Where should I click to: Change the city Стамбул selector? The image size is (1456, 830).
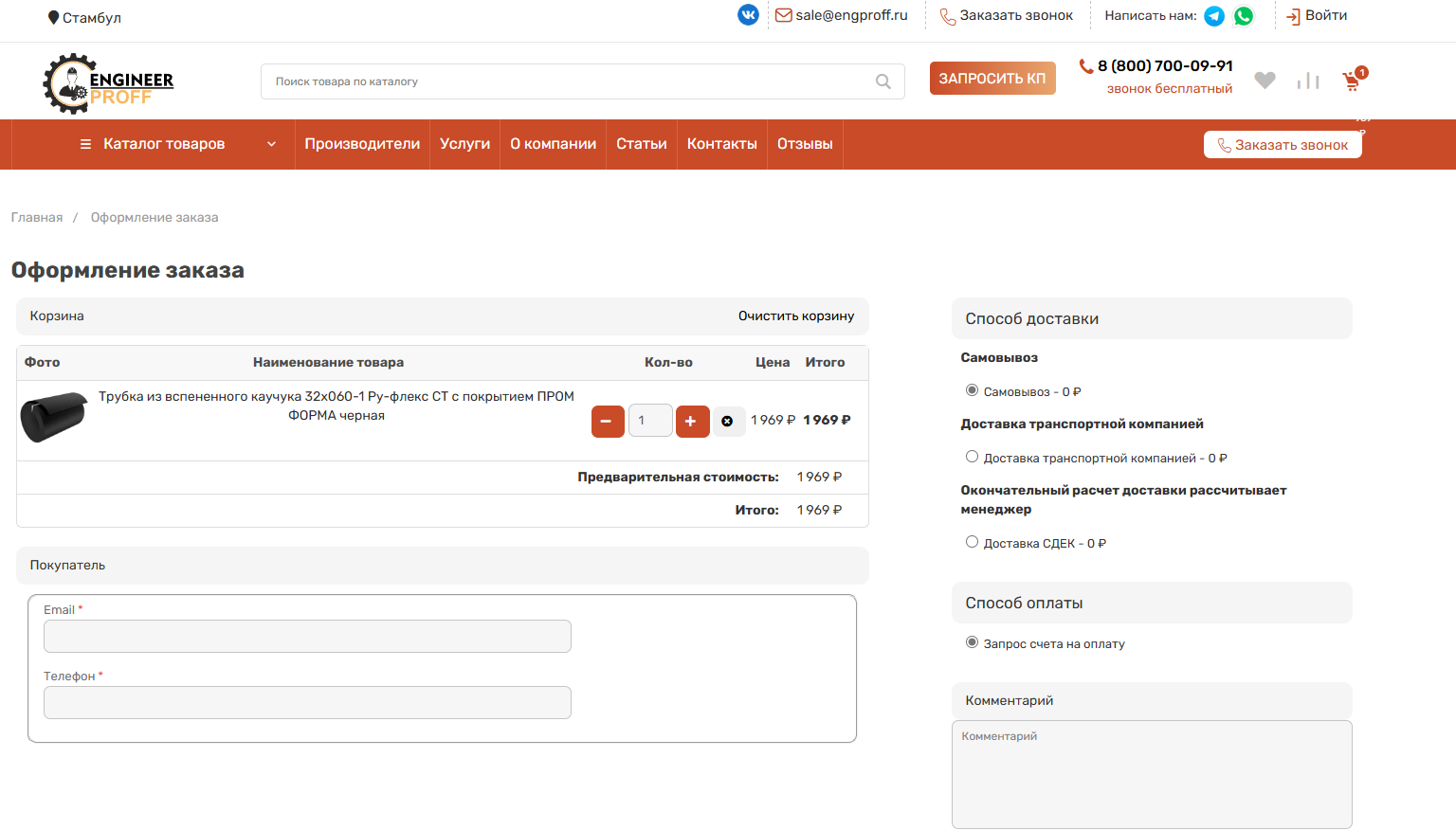pyautogui.click(x=84, y=17)
